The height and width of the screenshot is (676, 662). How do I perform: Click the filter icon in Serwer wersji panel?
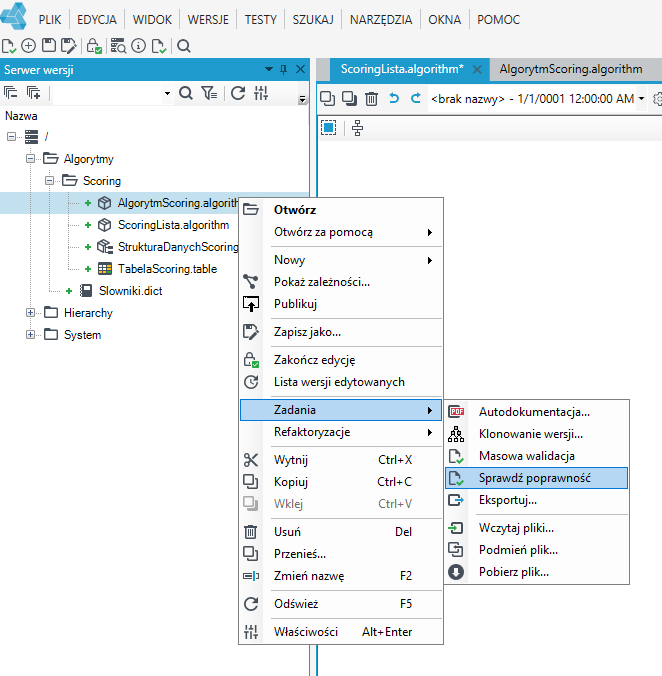point(209,93)
